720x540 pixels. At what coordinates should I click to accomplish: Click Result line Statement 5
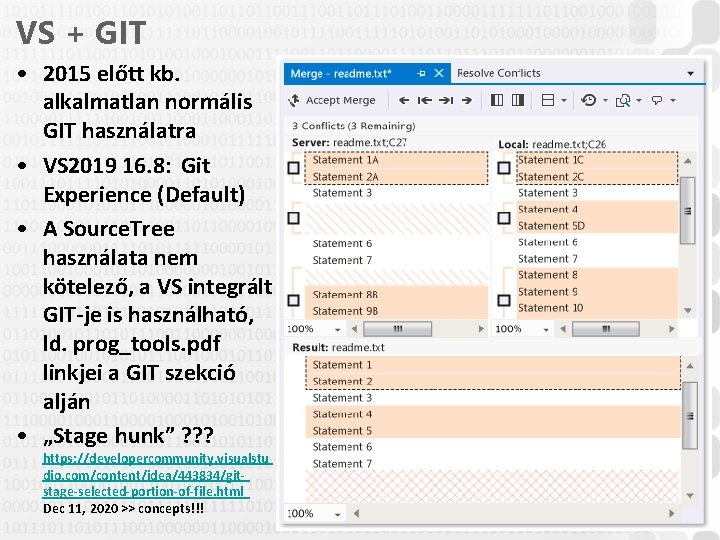342,431
